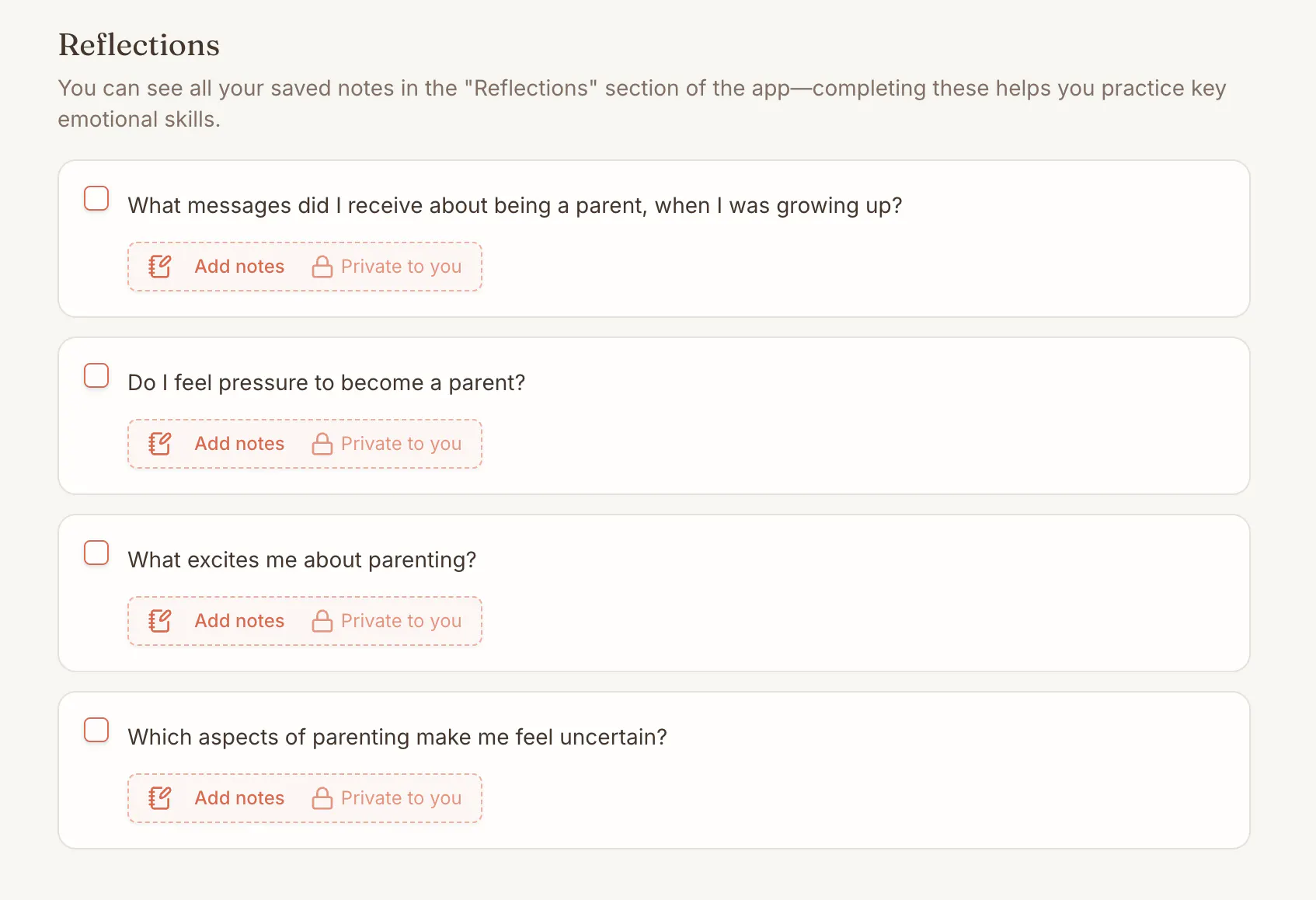1316x900 pixels.
Task: Click the lock icon under the pressure question
Action: (x=322, y=444)
